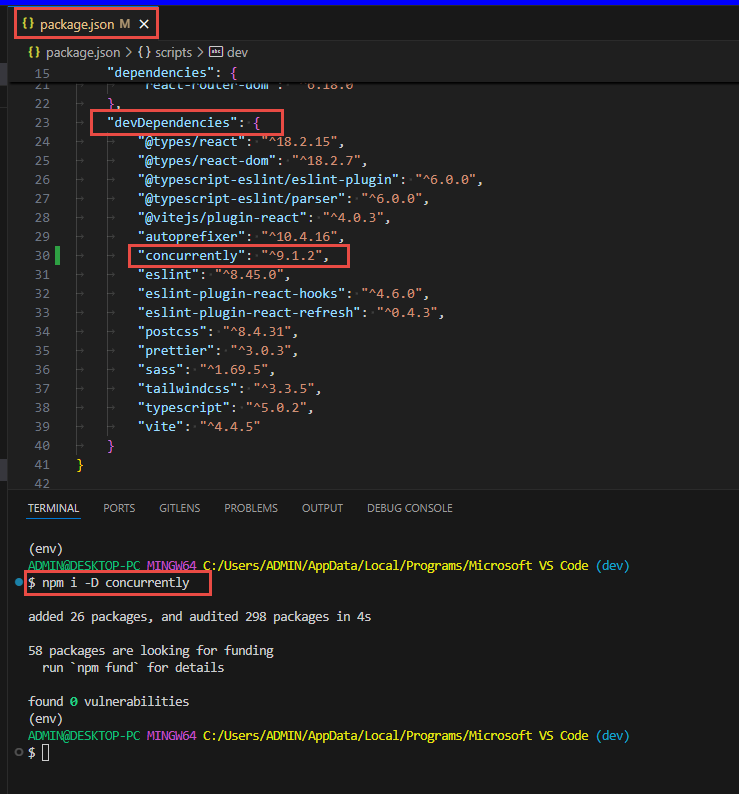The height and width of the screenshot is (794, 739).
Task: Click the JSON file icon in the package.json tab
Action: pyautogui.click(x=29, y=23)
